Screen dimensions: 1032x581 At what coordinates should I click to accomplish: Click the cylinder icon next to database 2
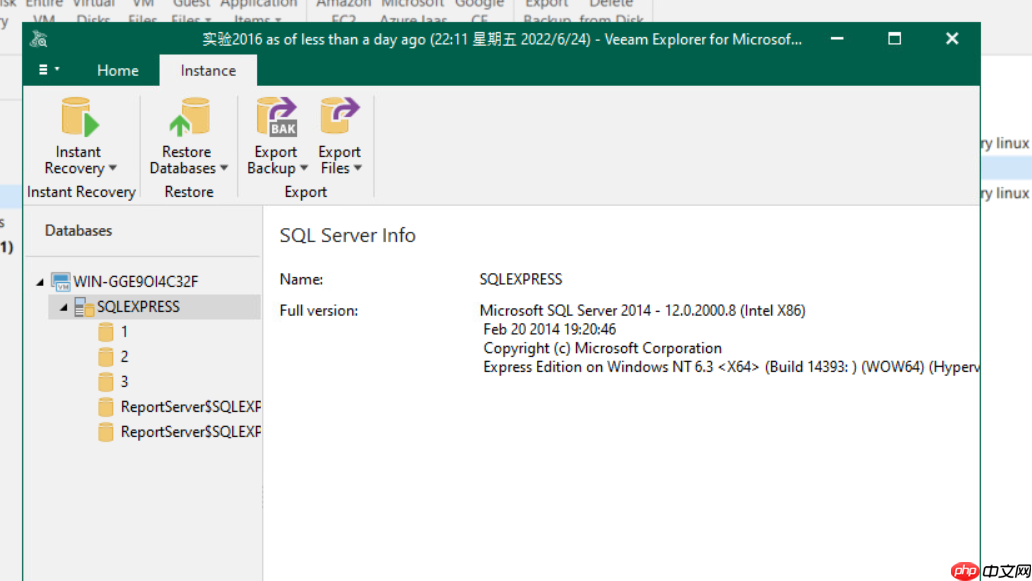[x=105, y=356]
